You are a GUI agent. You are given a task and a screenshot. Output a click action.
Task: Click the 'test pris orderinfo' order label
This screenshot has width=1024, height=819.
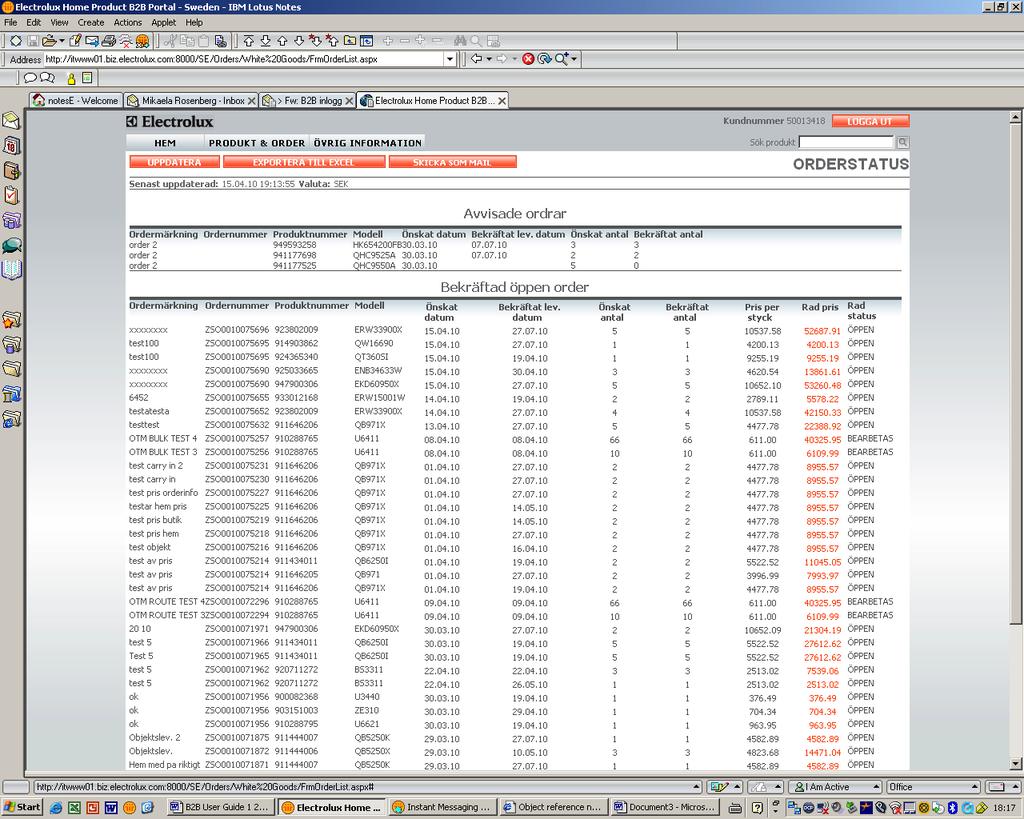[163, 492]
